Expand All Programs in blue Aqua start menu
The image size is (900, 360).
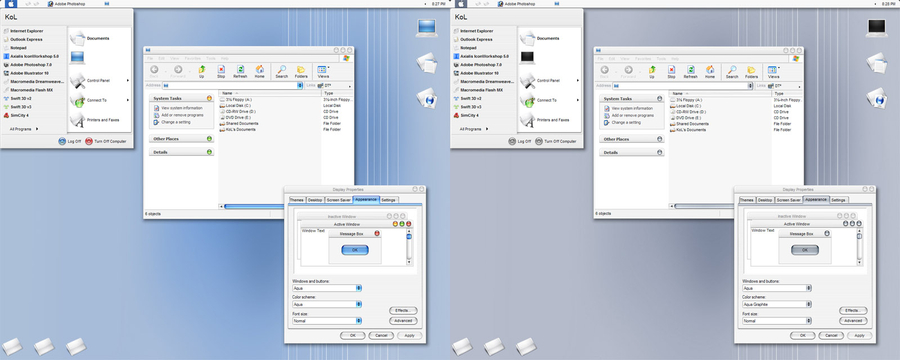pos(24,129)
